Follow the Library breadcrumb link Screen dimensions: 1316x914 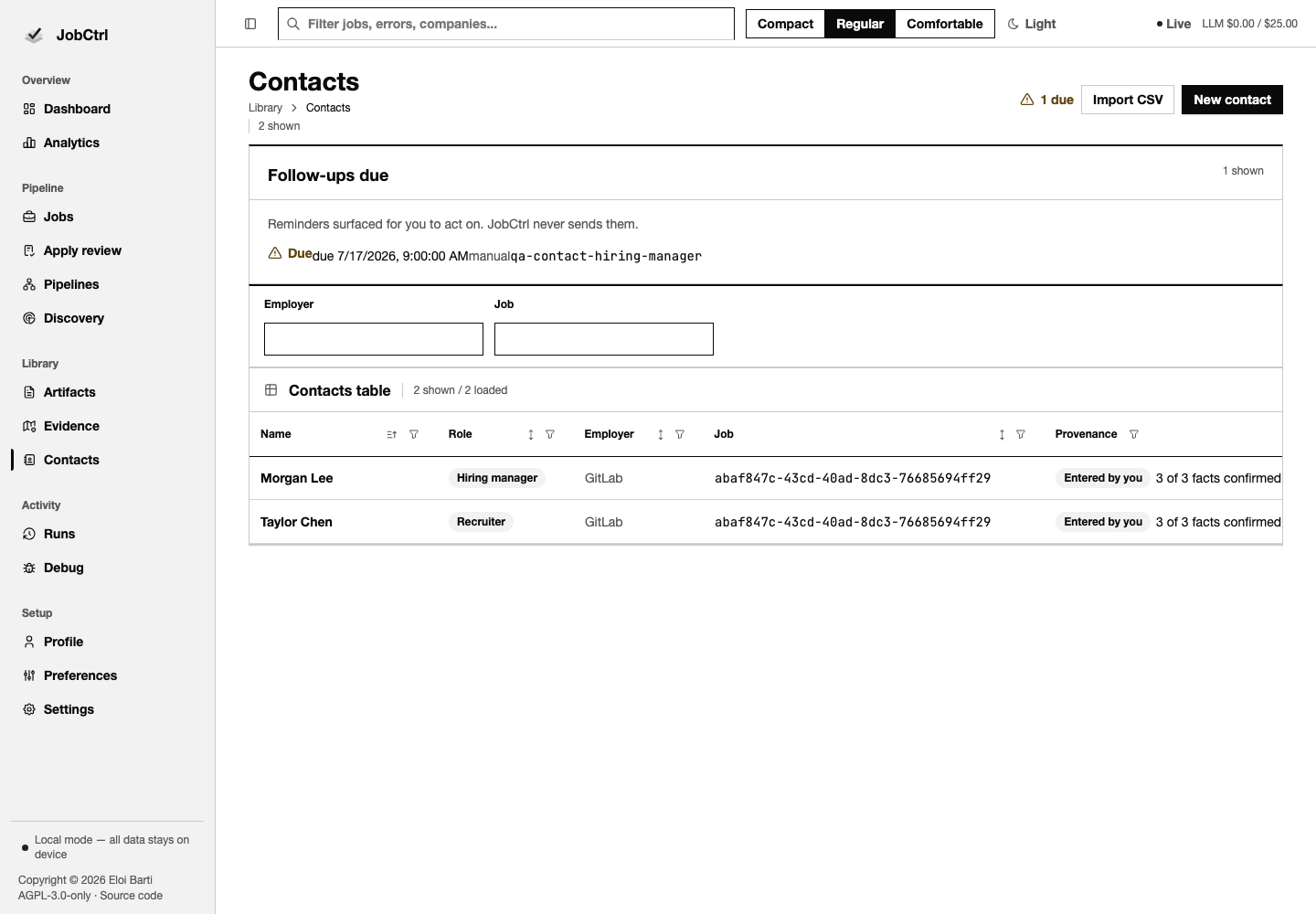265,108
